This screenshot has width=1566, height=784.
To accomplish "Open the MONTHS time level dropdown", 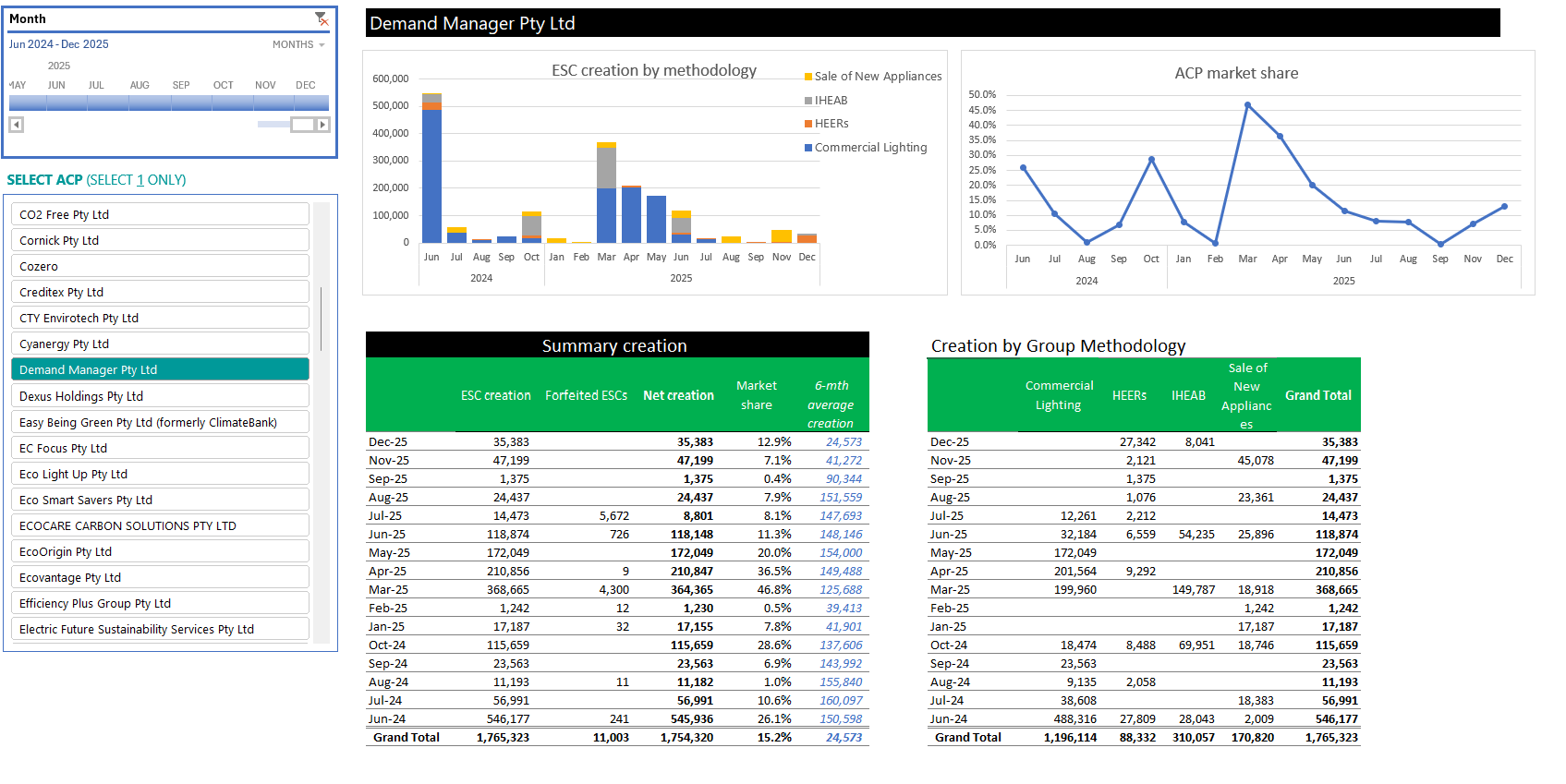I will point(298,44).
